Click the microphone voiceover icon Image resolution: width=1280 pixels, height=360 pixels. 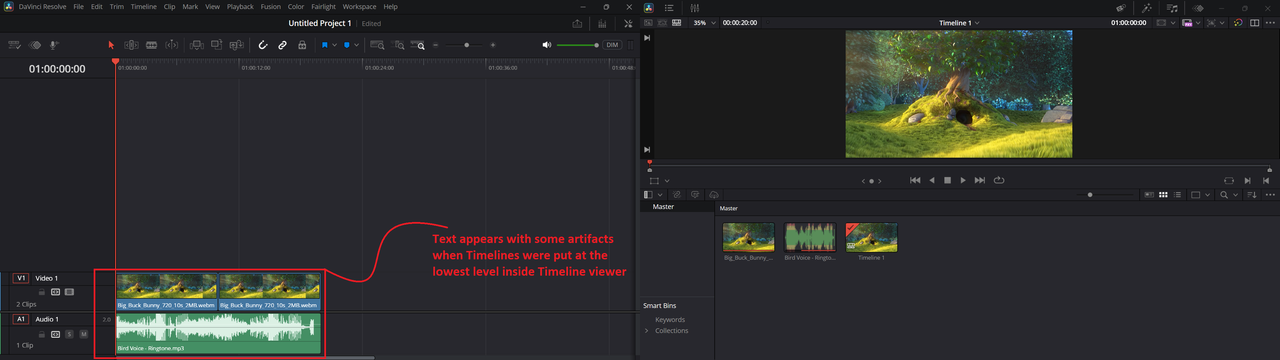(54, 45)
